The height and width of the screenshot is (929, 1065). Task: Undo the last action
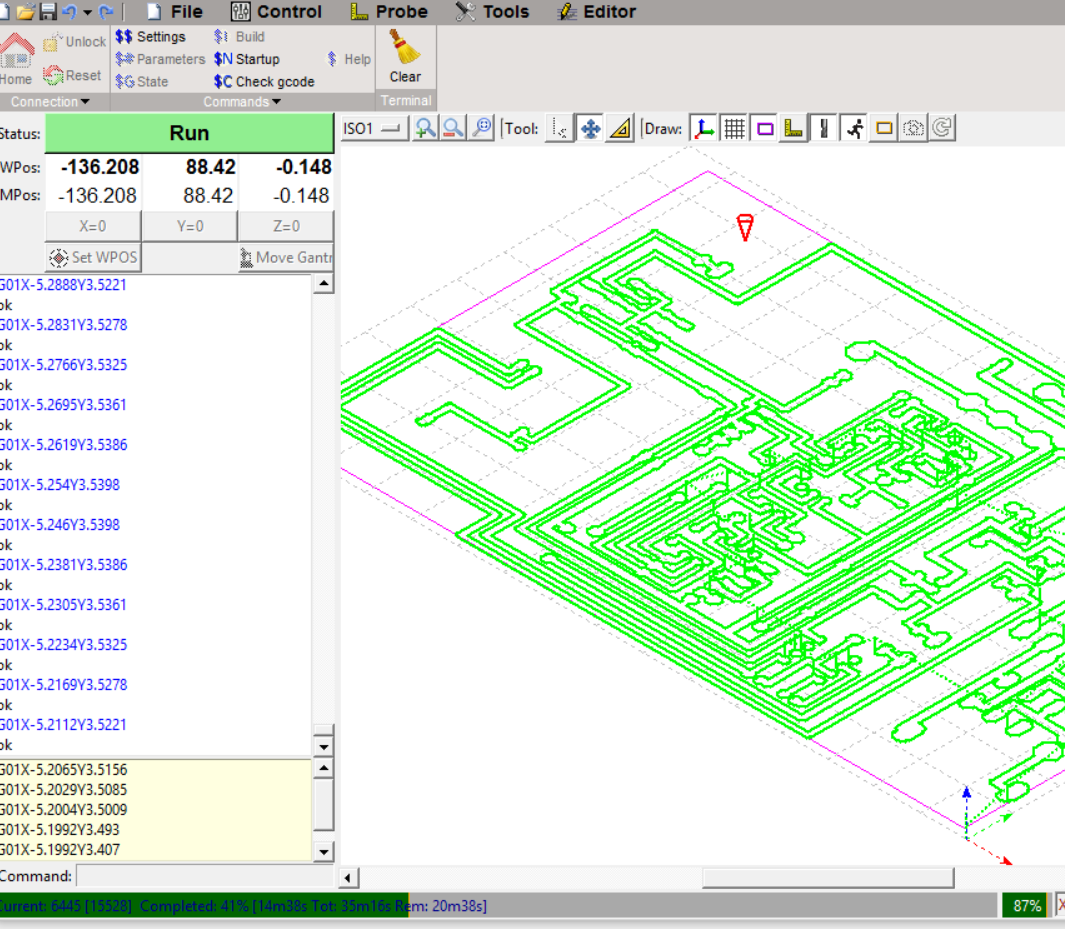pyautogui.click(x=69, y=12)
